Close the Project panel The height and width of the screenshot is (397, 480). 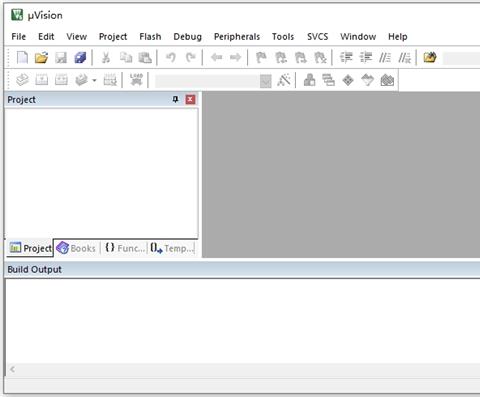190,99
